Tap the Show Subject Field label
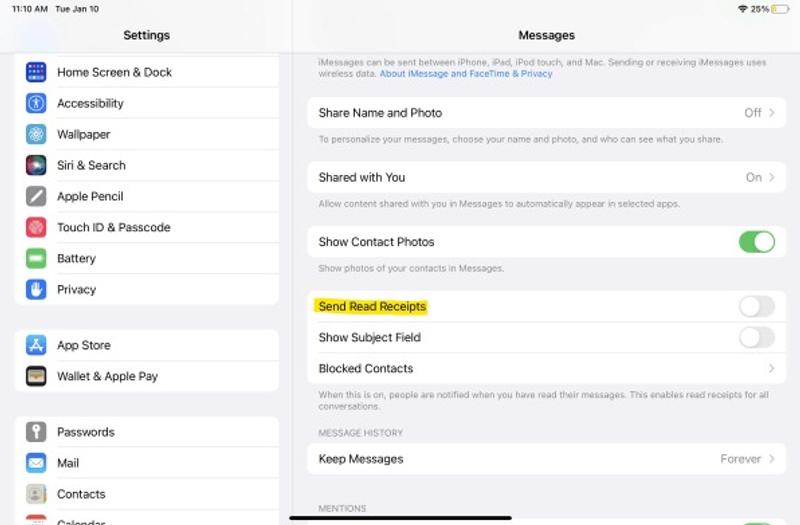The height and width of the screenshot is (525, 800). [x=369, y=338]
